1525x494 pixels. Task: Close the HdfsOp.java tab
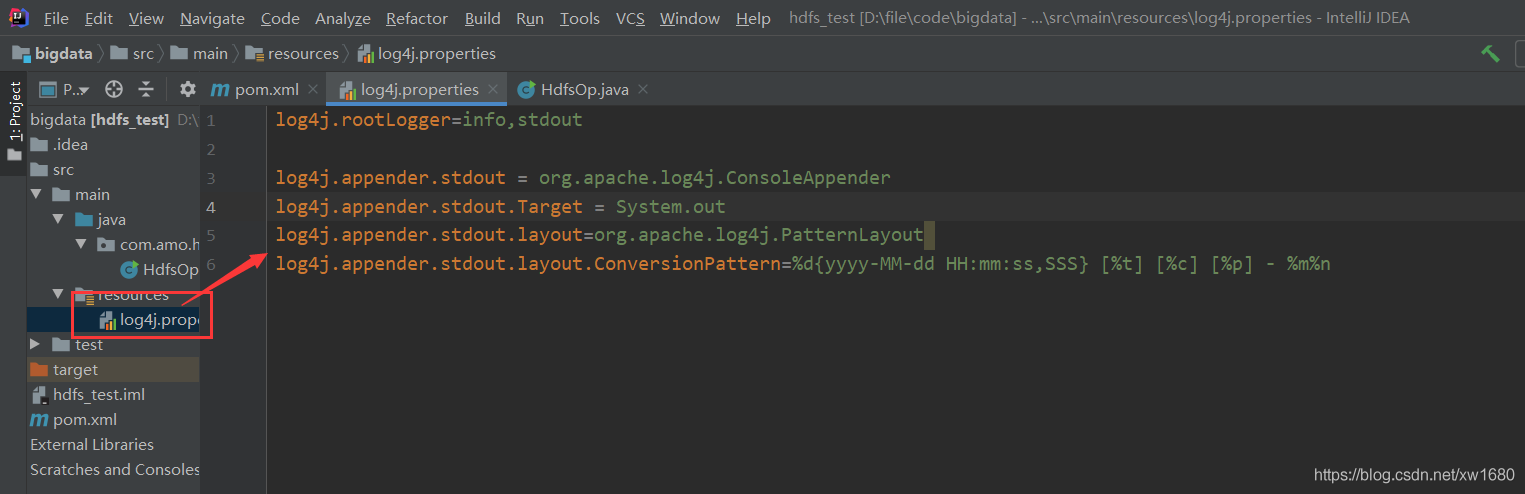click(x=643, y=90)
